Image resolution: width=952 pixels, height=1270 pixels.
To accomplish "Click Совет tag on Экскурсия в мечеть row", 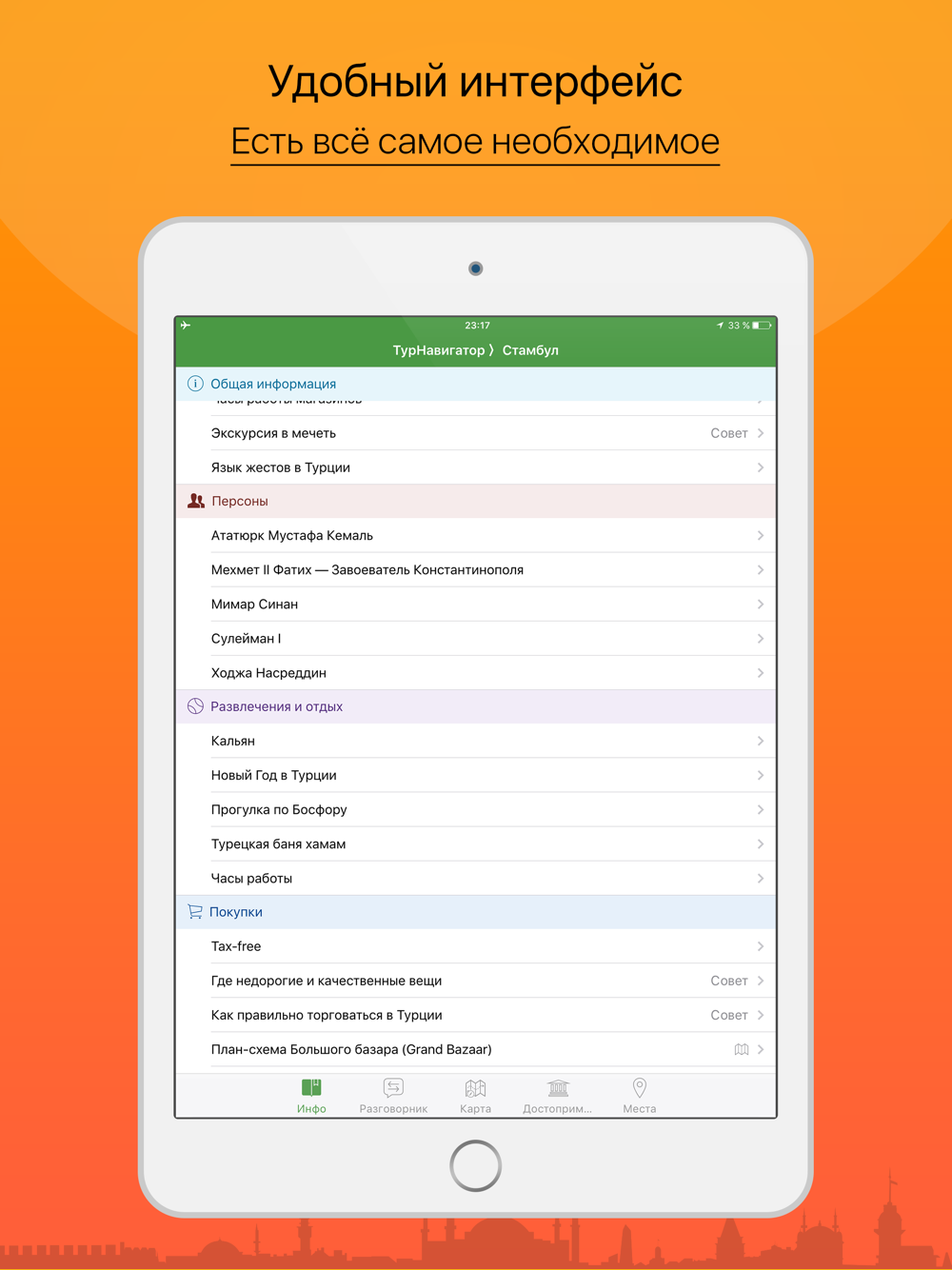I will pyautogui.click(x=729, y=433).
